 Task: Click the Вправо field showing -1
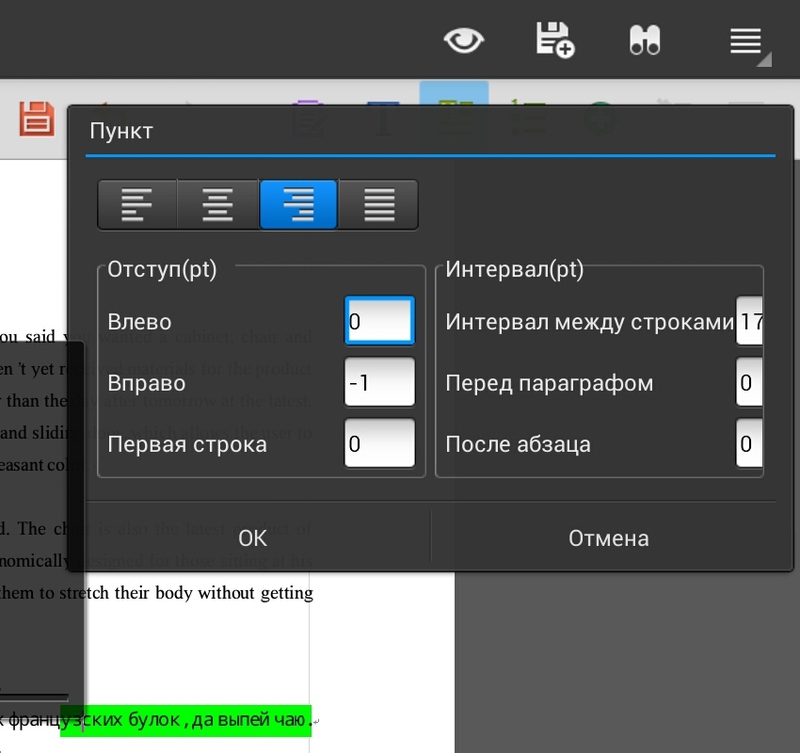[x=380, y=381]
